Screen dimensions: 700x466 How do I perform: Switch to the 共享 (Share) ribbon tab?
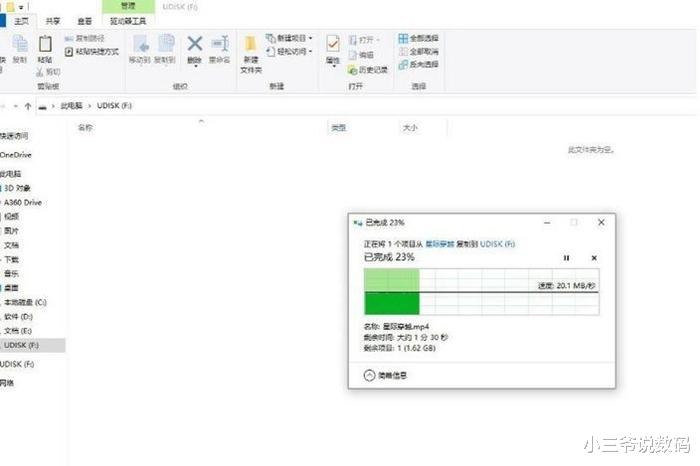tap(53, 21)
